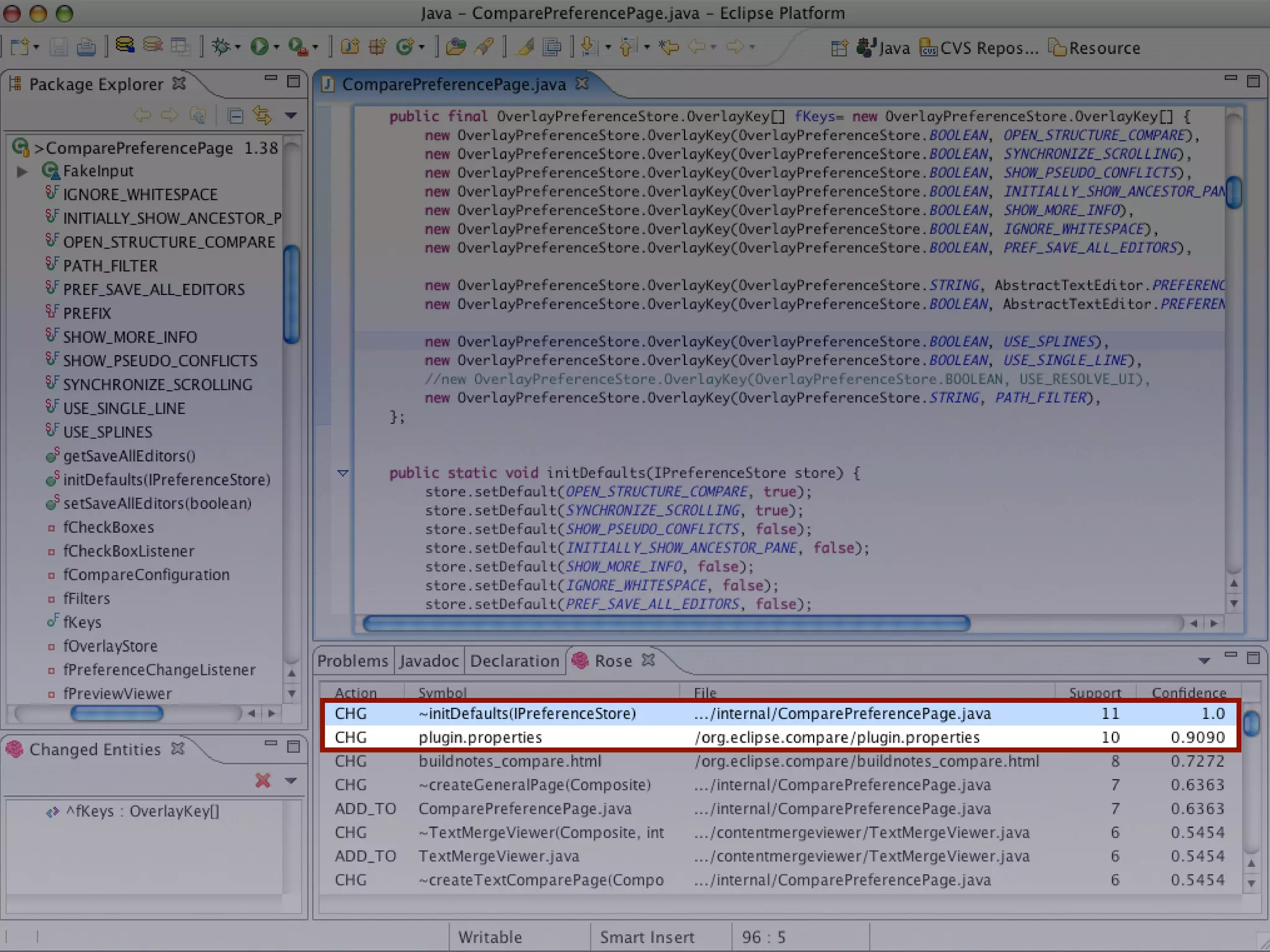Click the Print icon in toolbar
This screenshot has width=1270, height=952.
[x=86, y=47]
